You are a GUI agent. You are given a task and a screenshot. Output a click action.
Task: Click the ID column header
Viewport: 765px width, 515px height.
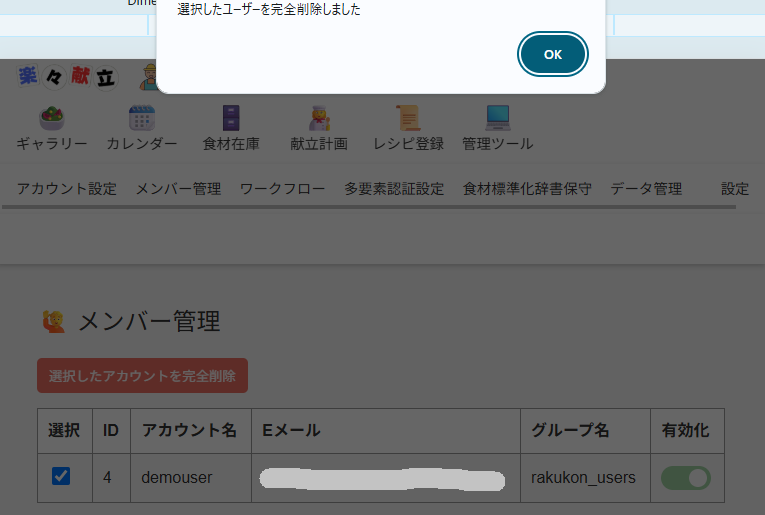pyautogui.click(x=111, y=430)
